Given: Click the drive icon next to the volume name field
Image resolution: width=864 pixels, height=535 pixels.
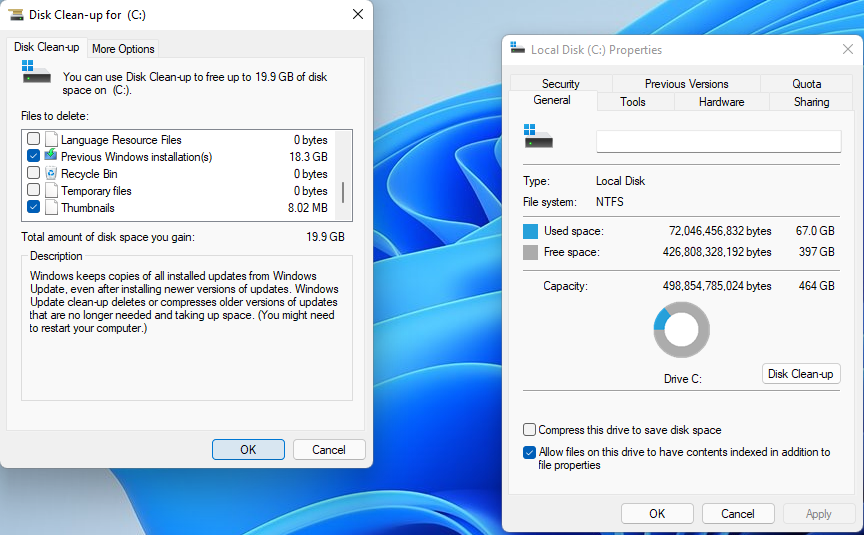Looking at the screenshot, I should point(538,136).
